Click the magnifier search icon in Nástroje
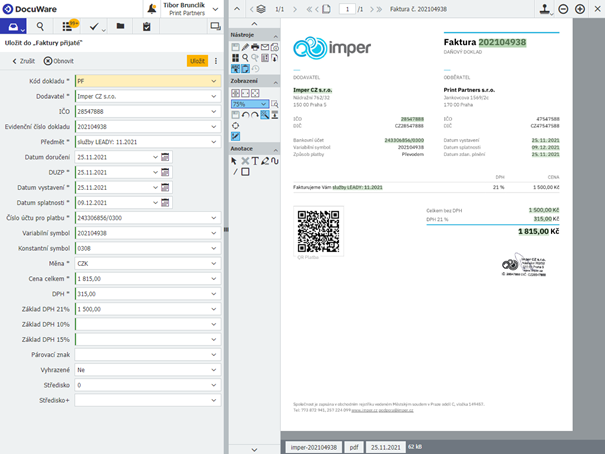 245,58
